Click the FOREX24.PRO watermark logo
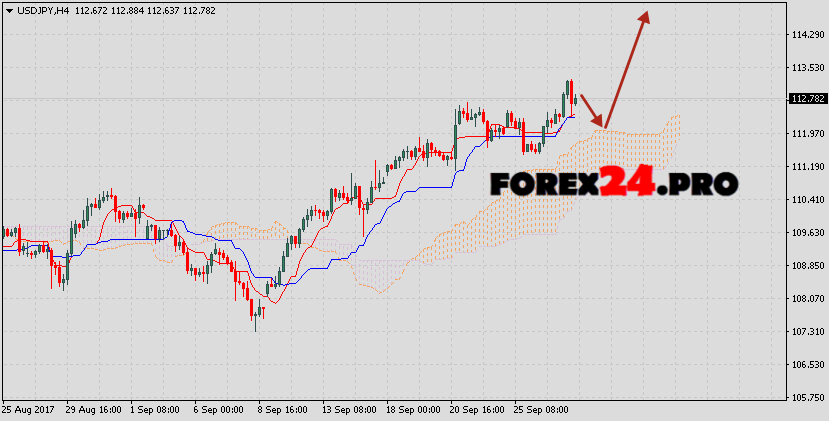Viewport: 829px width, 421px height. point(614,183)
